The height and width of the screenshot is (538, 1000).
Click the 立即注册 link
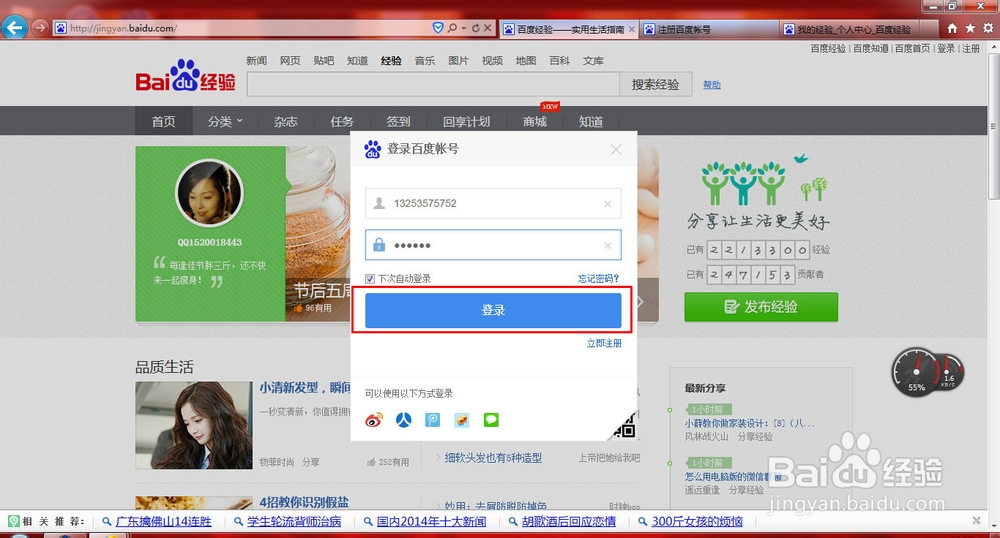pyautogui.click(x=604, y=343)
